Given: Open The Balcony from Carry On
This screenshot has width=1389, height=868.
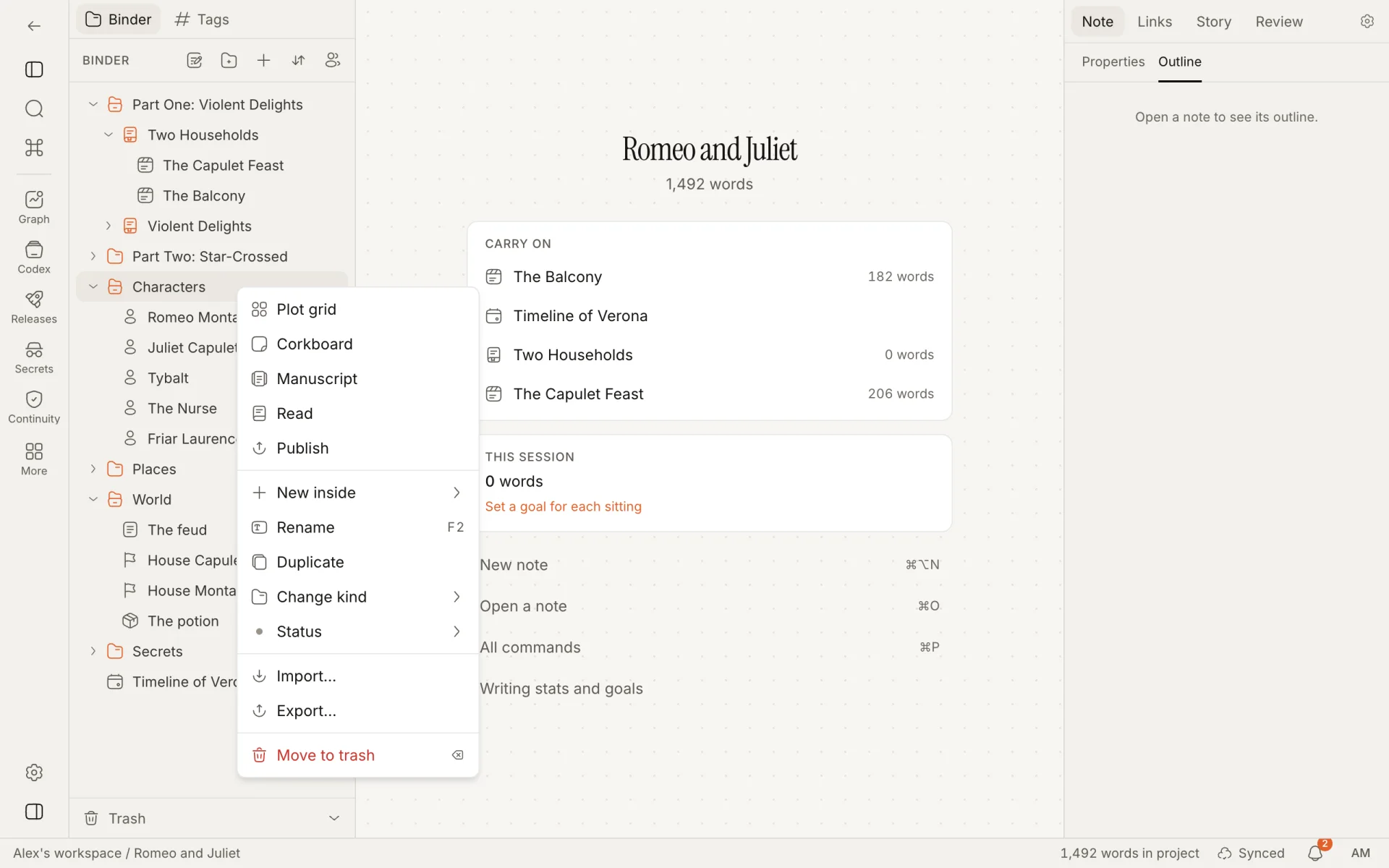Looking at the screenshot, I should (709, 277).
